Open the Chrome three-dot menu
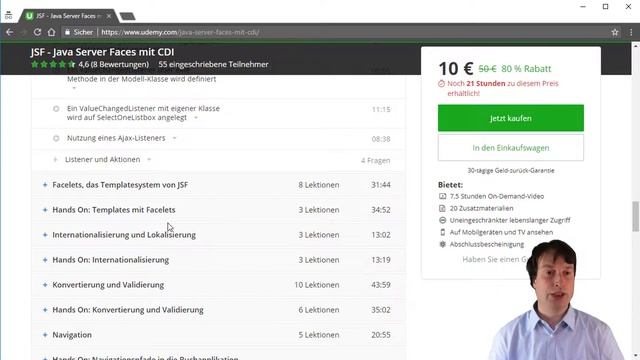 (631, 32)
